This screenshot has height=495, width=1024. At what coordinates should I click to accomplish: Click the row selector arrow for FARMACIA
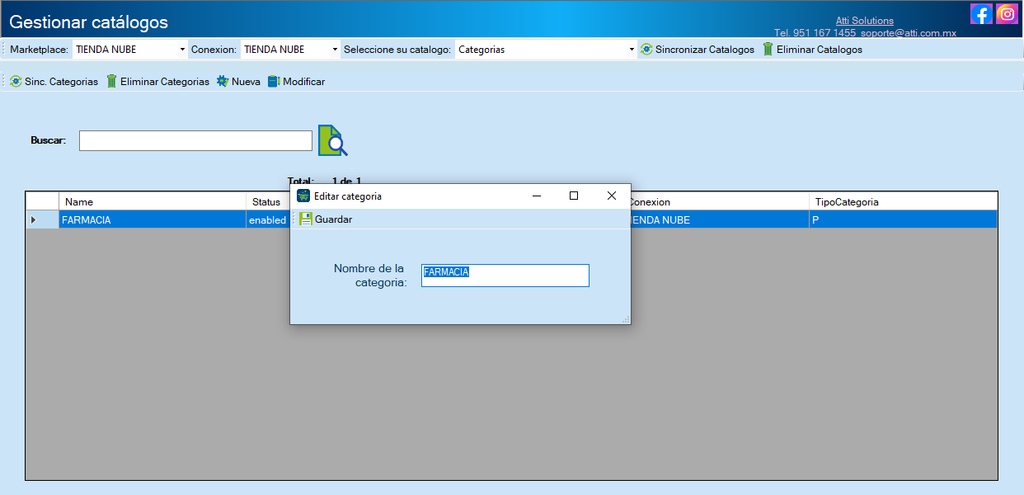pos(42,220)
